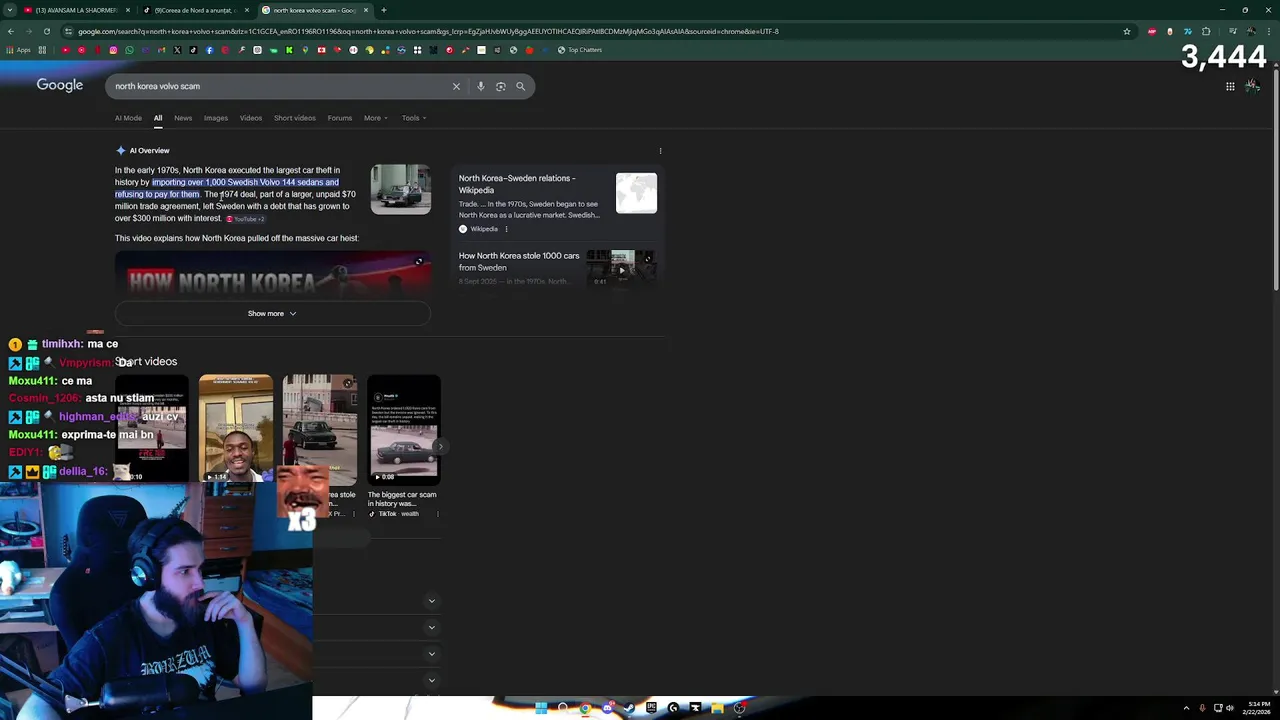Open the Instagram bookmark
The width and height of the screenshot is (1280, 720).
[x=113, y=50]
